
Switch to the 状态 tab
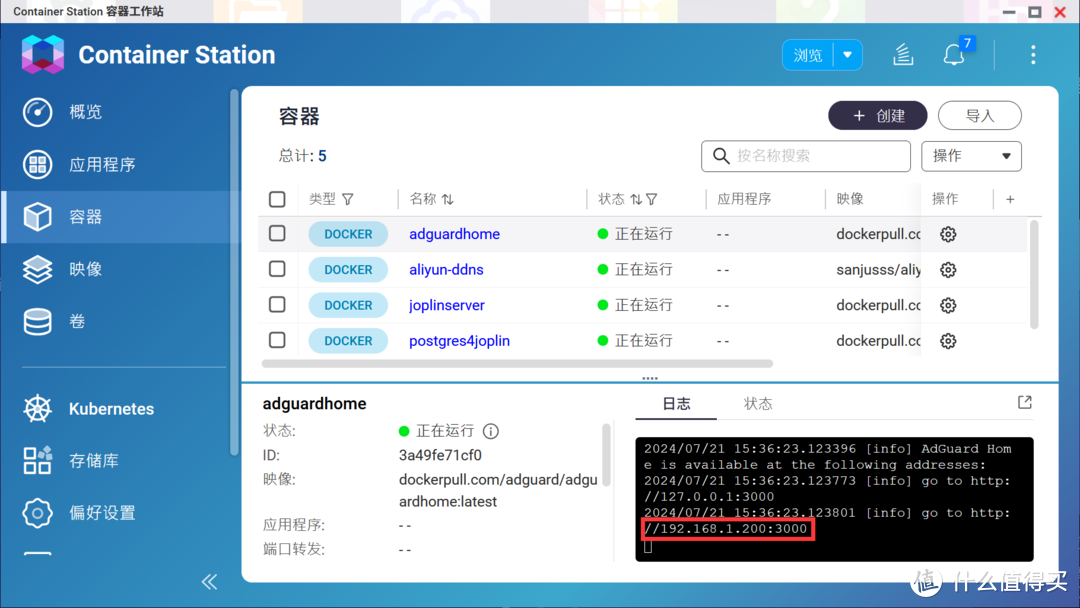point(758,403)
